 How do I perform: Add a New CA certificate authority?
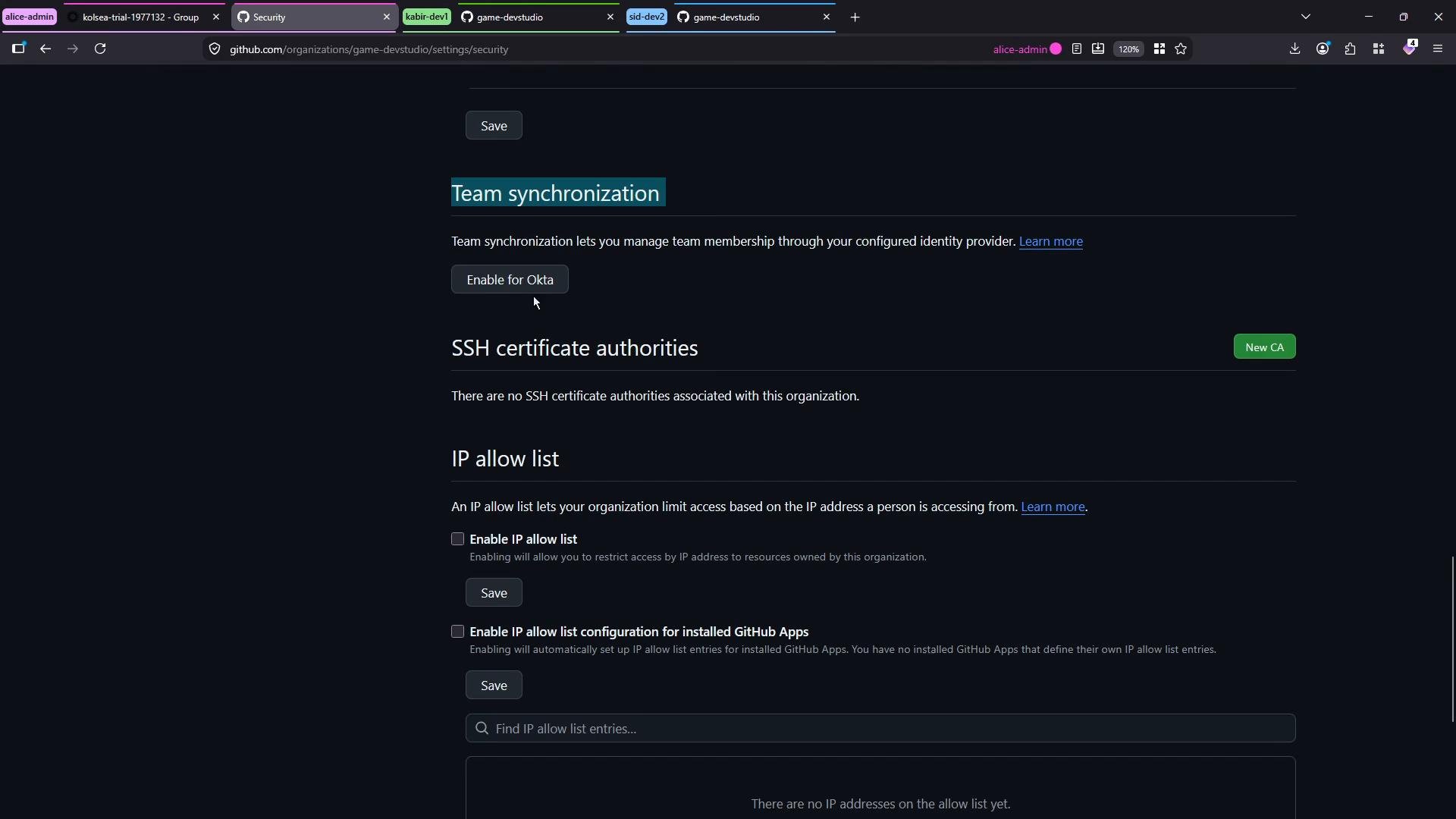[1264, 347]
